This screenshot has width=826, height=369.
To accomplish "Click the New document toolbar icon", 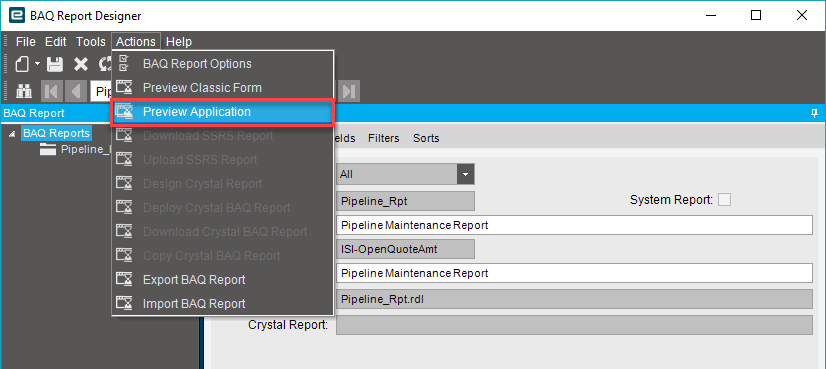I will (x=22, y=64).
